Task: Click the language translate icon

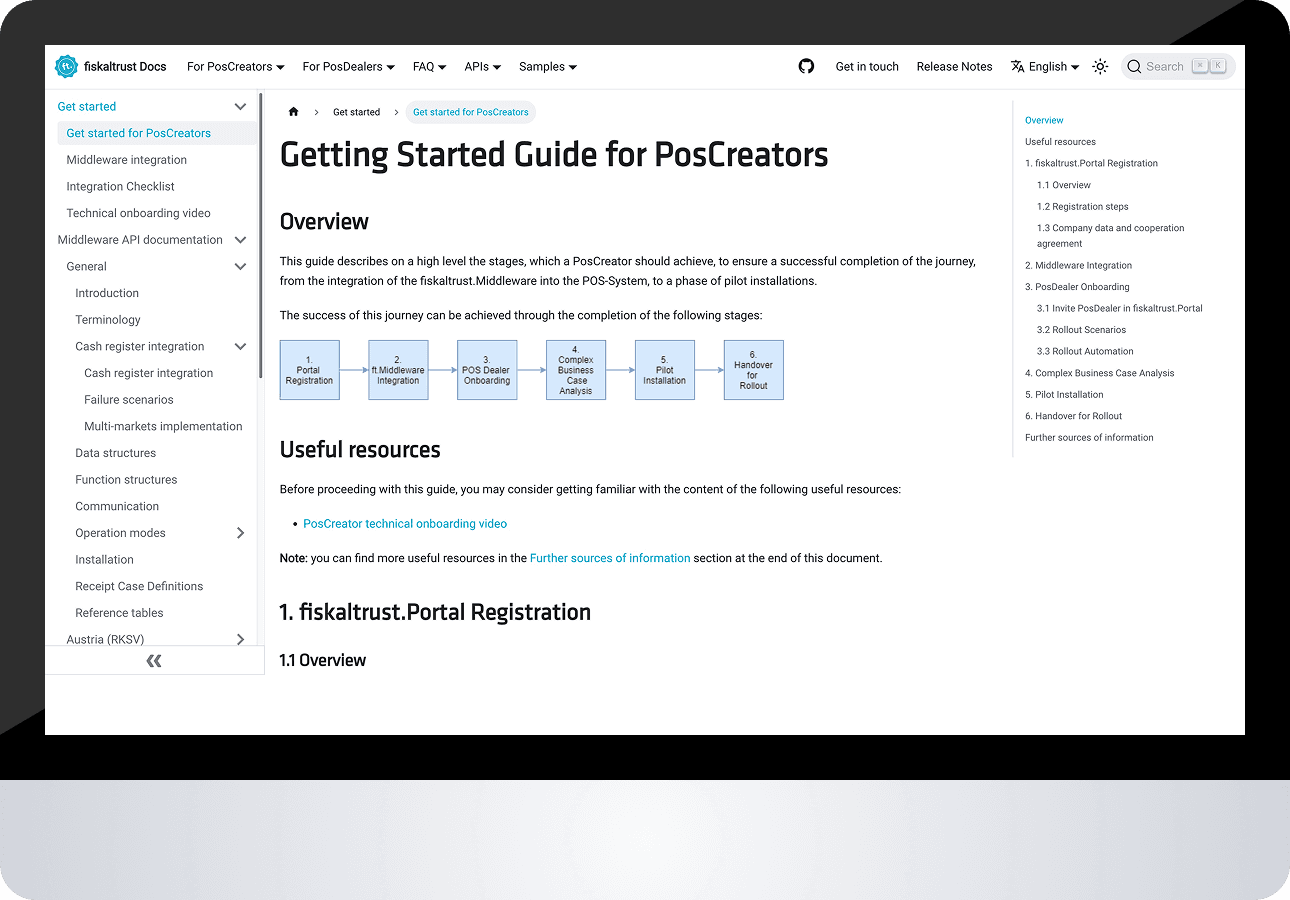Action: (1018, 67)
